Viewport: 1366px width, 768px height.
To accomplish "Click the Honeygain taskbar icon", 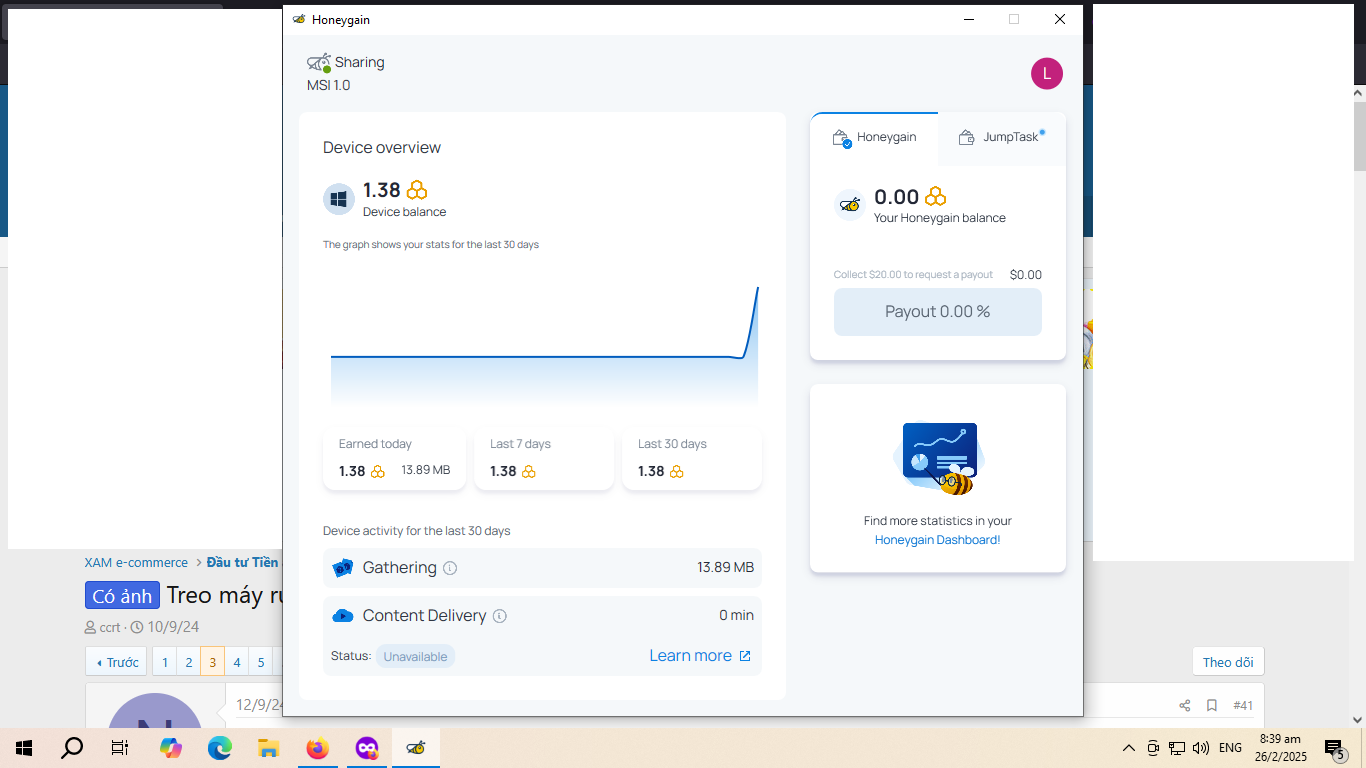I will click(416, 748).
